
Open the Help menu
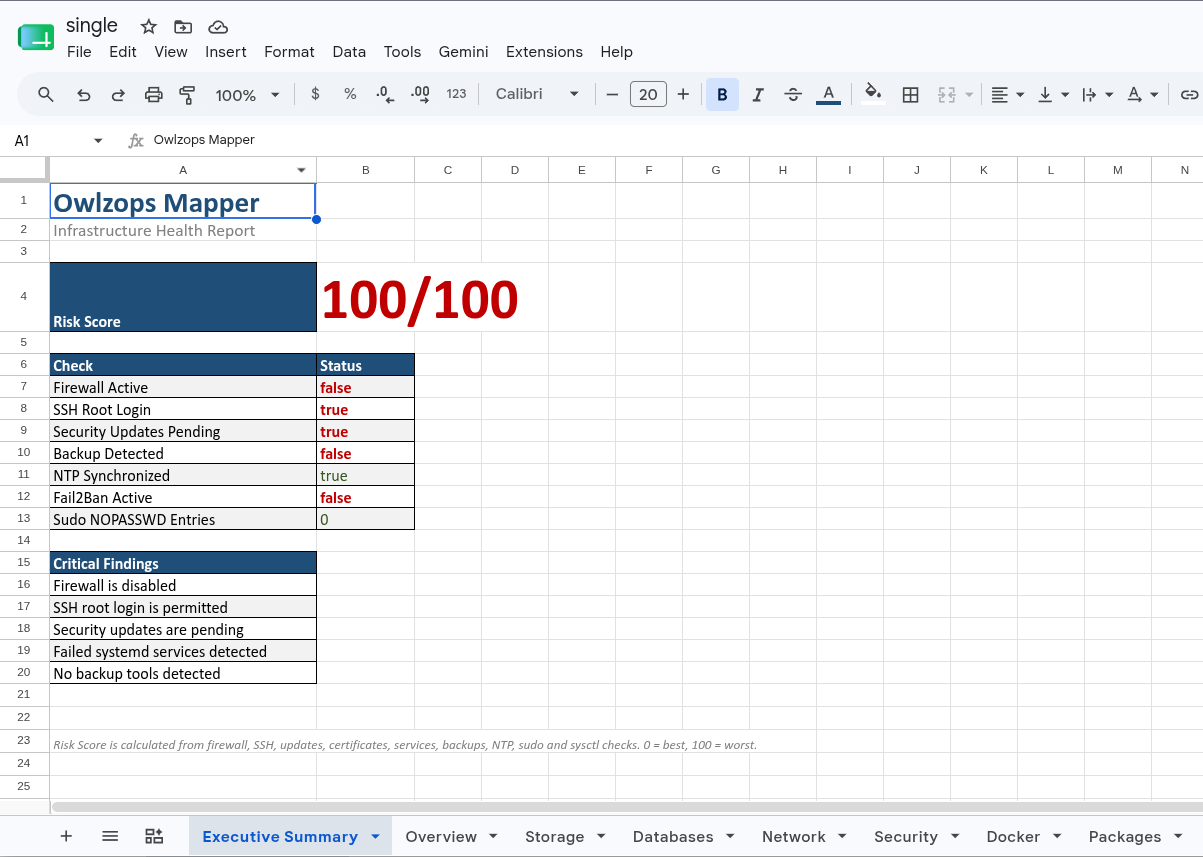(x=616, y=52)
